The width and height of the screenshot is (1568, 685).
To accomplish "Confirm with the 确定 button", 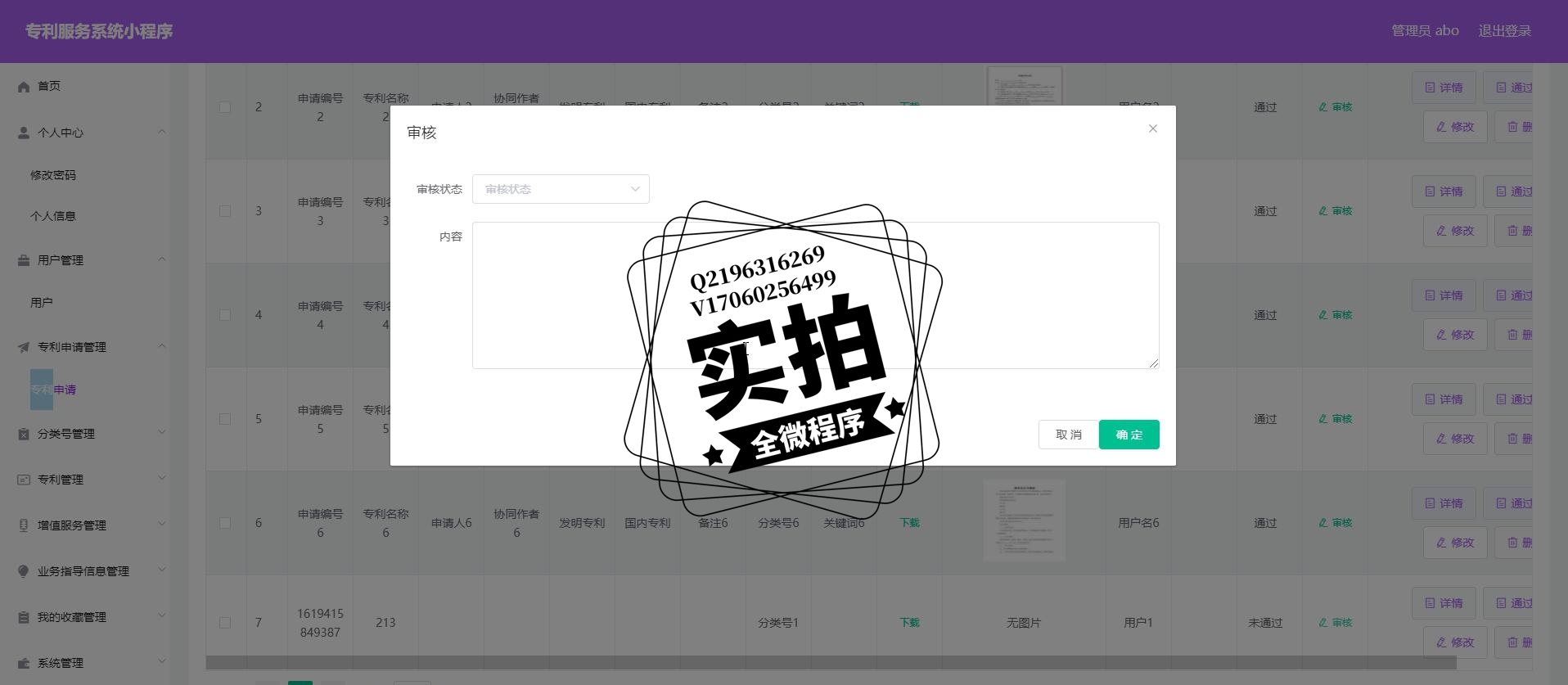I will pyautogui.click(x=1129, y=435).
